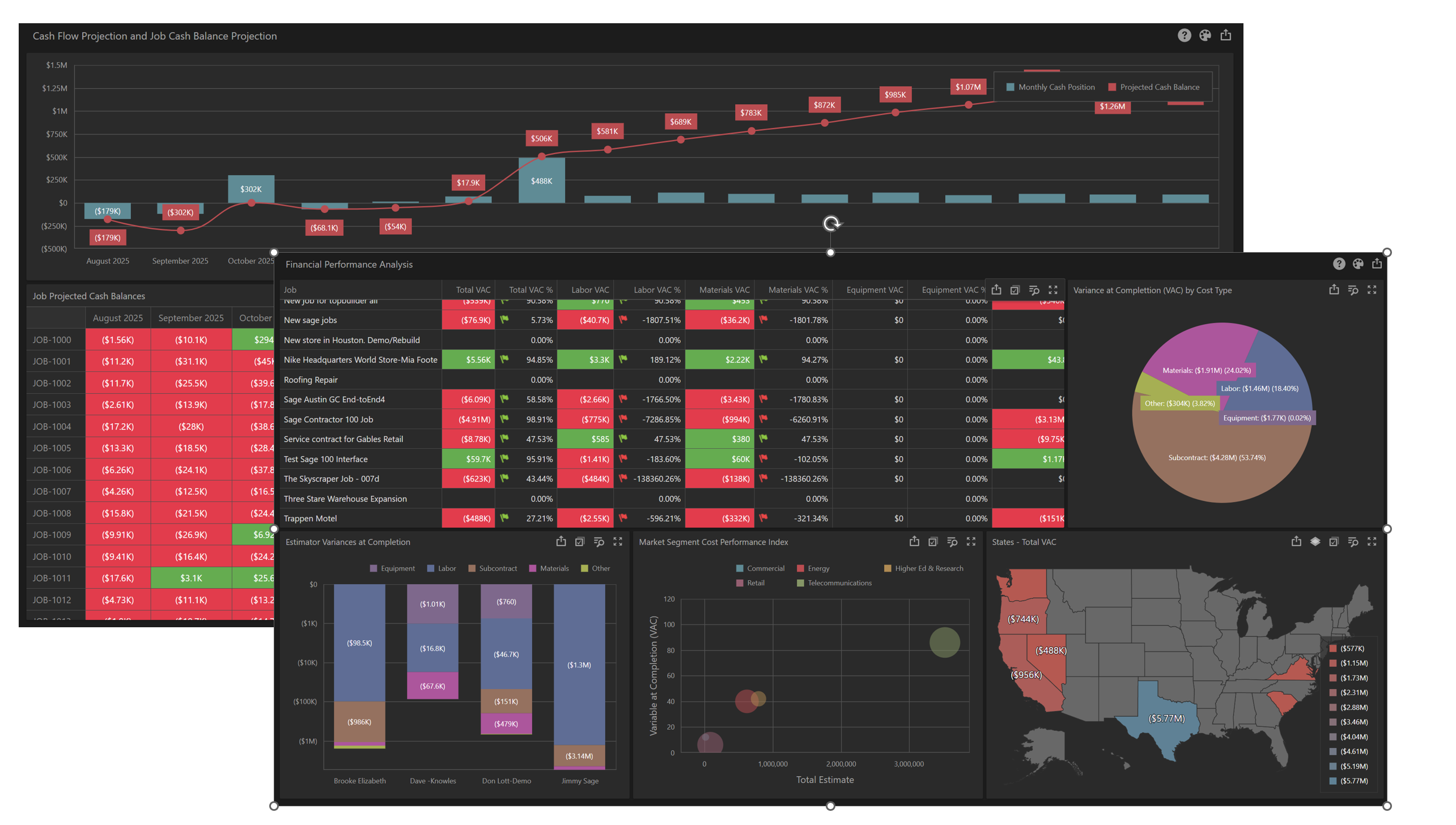Open data inspector on Estimator Variances chart
1456x825 pixels.
point(598,542)
